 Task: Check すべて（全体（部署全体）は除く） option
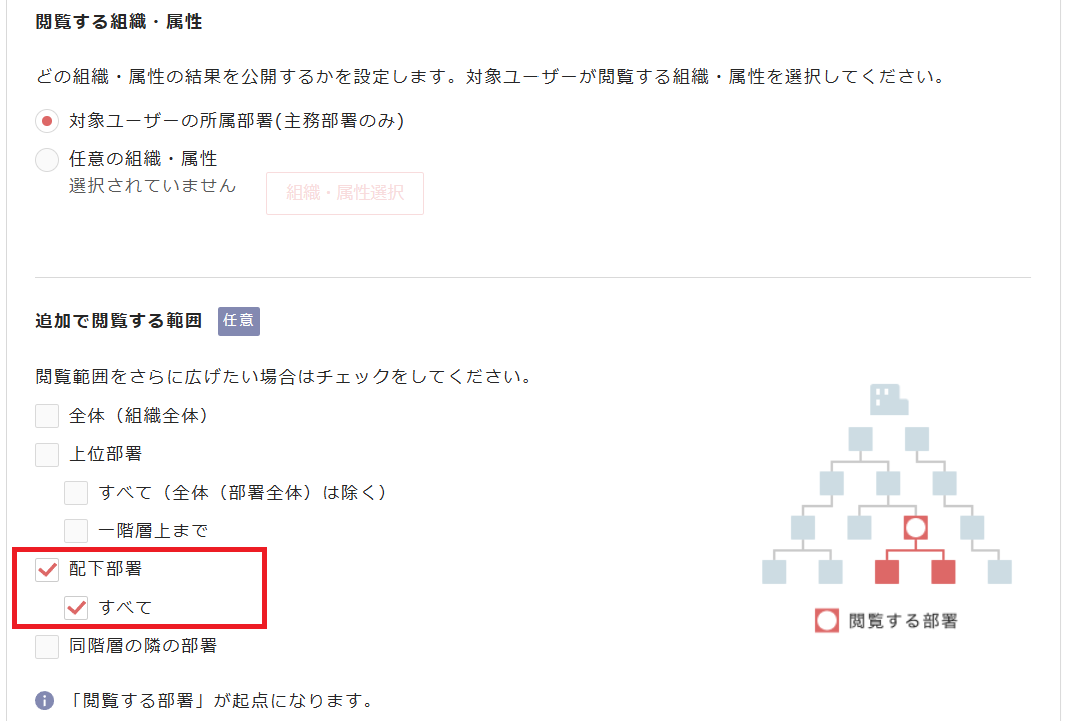76,492
